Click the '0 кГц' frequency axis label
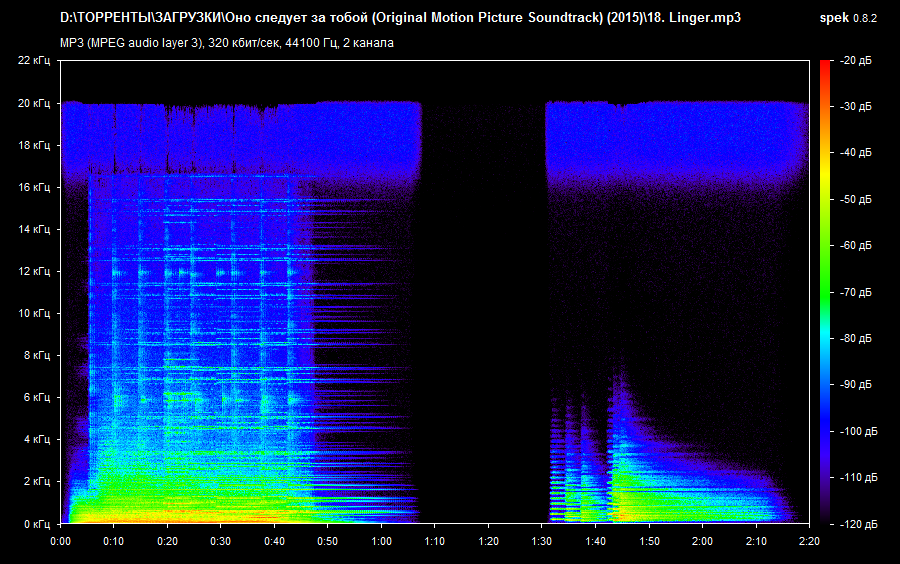 point(37,524)
